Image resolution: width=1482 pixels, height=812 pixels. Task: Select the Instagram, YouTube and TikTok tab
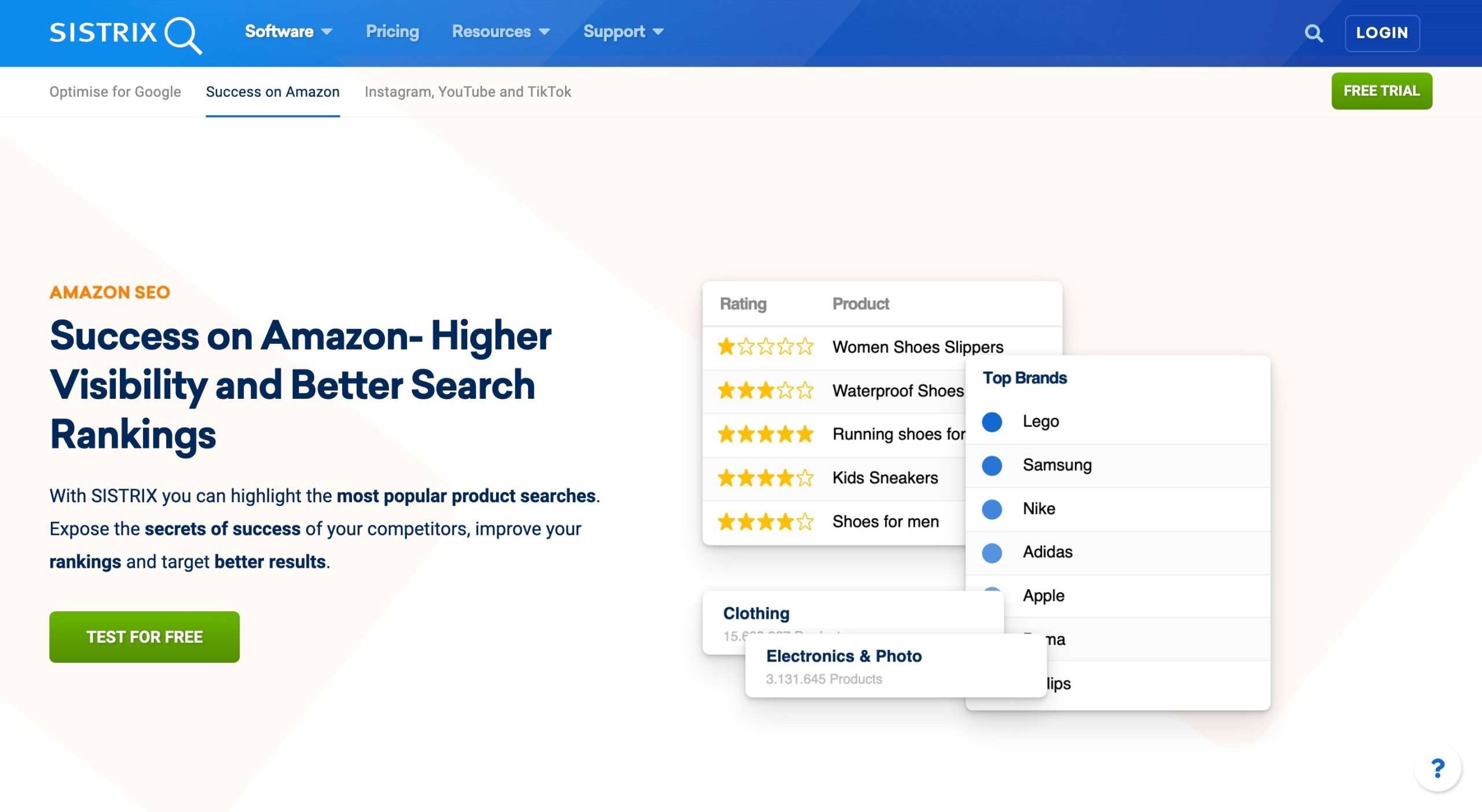tap(468, 91)
